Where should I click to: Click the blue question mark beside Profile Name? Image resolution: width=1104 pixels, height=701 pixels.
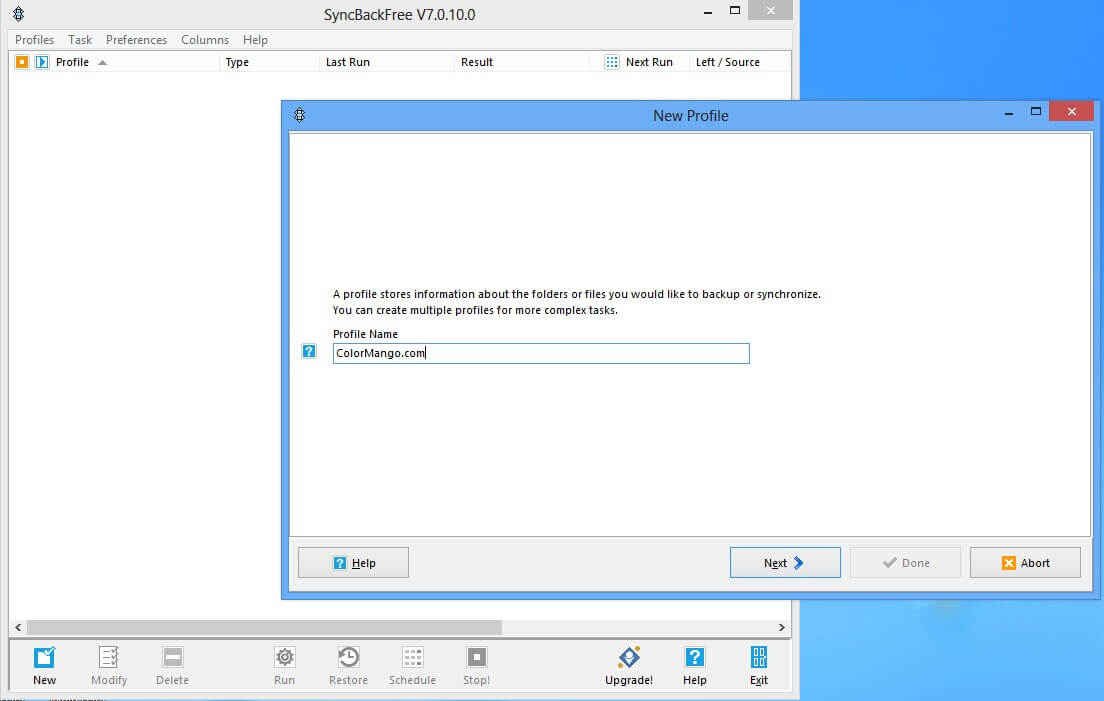(x=309, y=351)
